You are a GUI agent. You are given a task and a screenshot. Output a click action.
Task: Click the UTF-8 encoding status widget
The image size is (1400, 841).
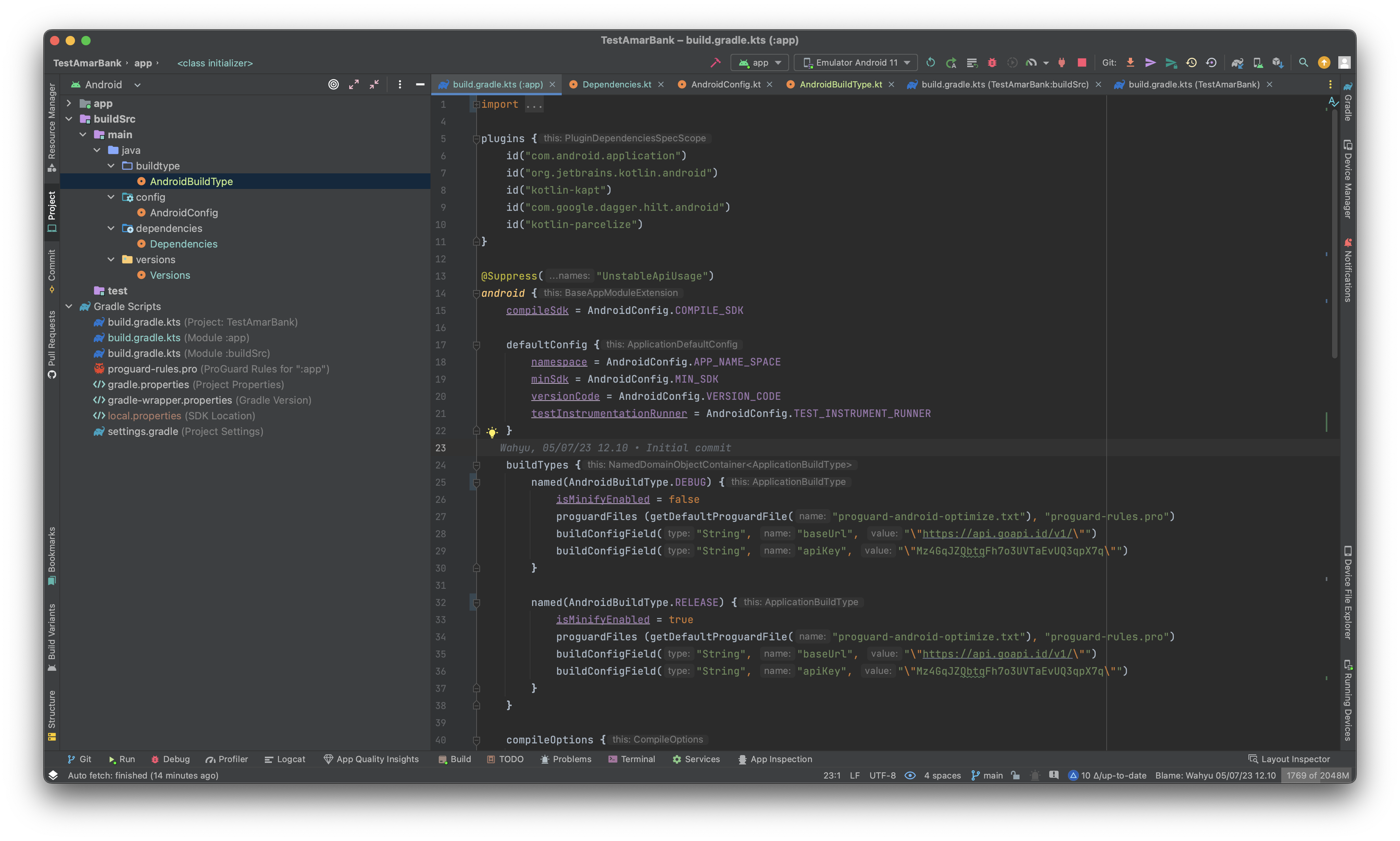[882, 775]
